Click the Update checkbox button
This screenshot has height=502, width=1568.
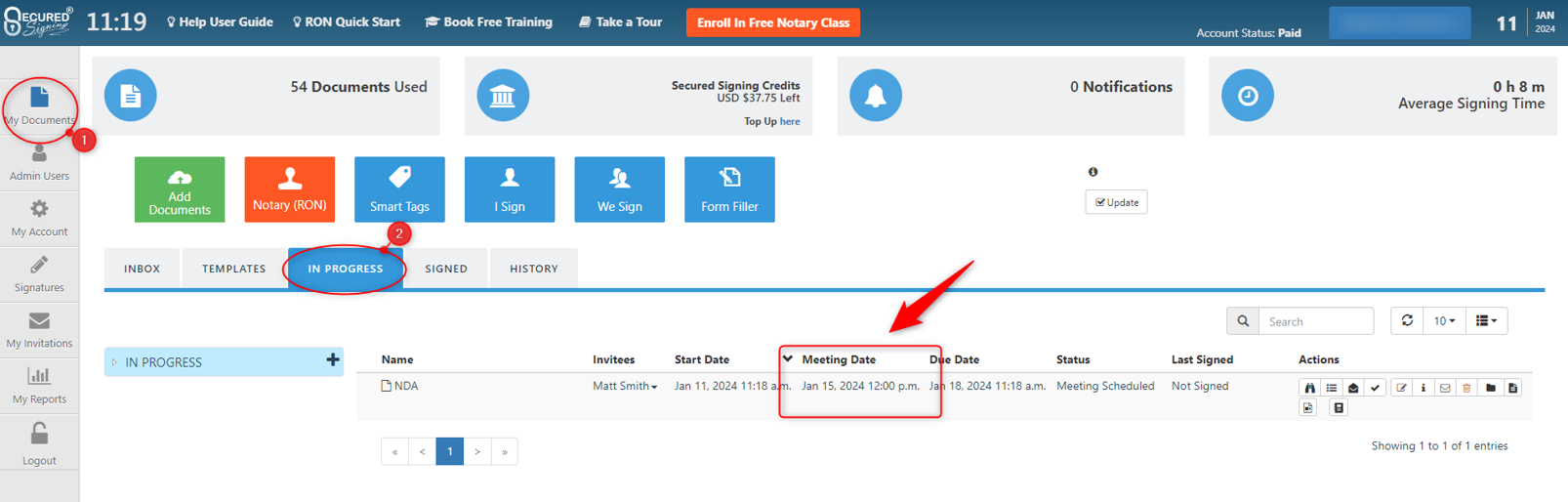(1116, 202)
